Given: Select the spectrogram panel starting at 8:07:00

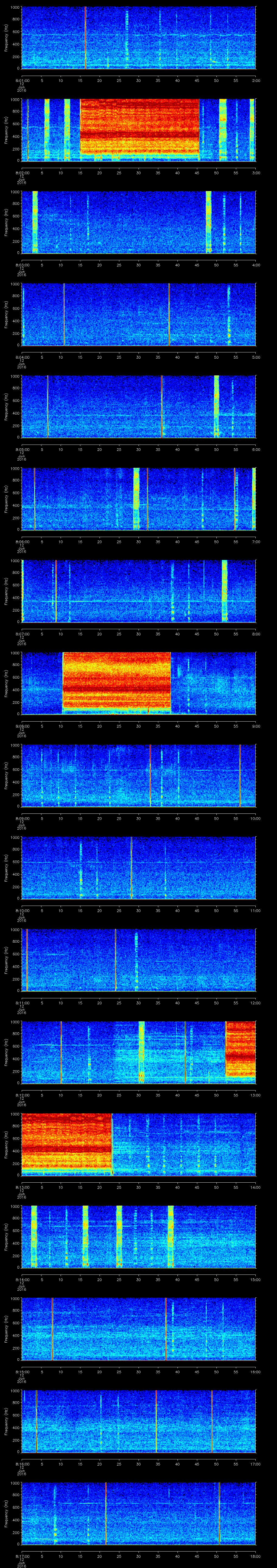Looking at the screenshot, I should pos(138,590).
